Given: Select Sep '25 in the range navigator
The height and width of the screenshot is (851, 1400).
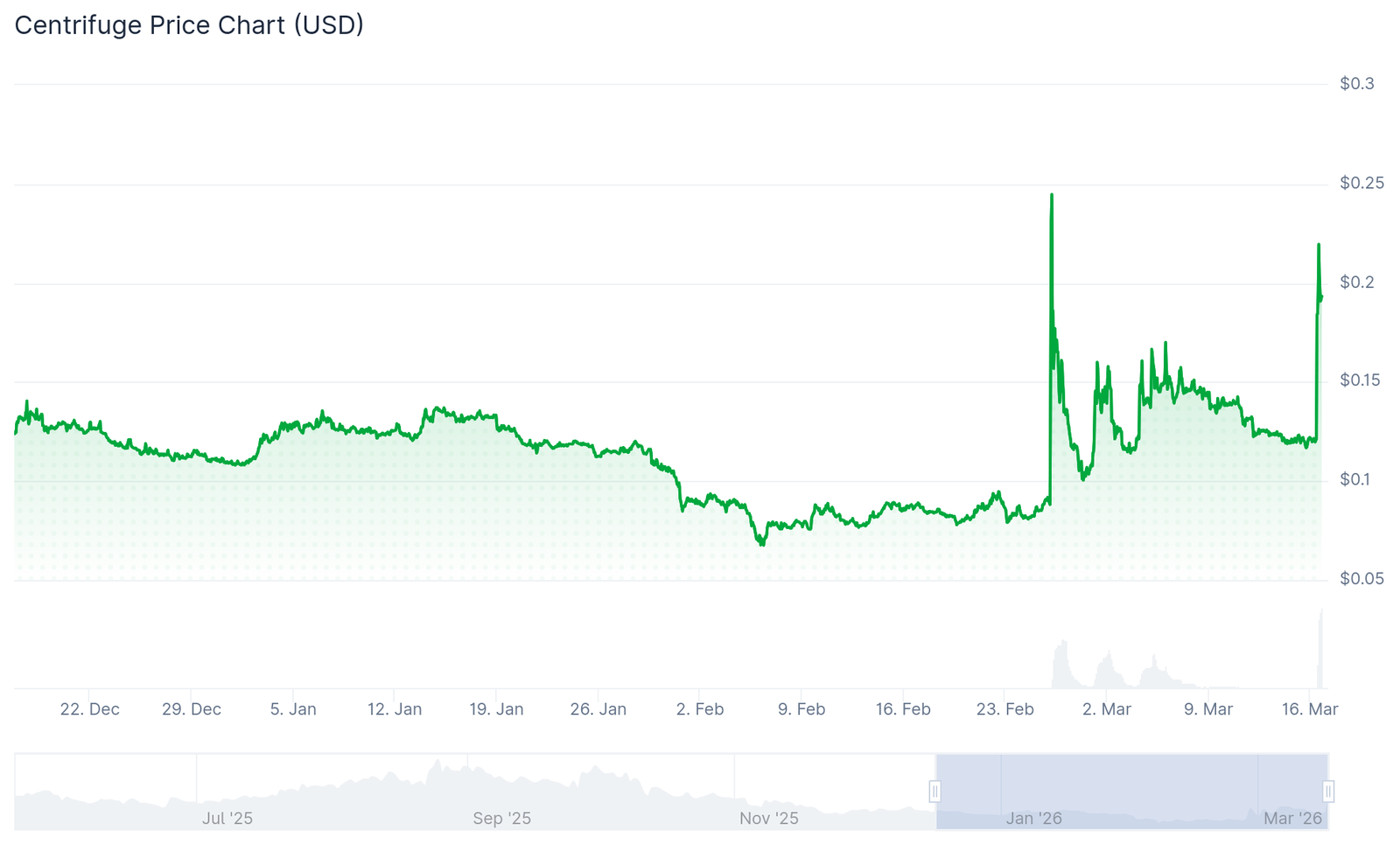Looking at the screenshot, I should (x=501, y=819).
